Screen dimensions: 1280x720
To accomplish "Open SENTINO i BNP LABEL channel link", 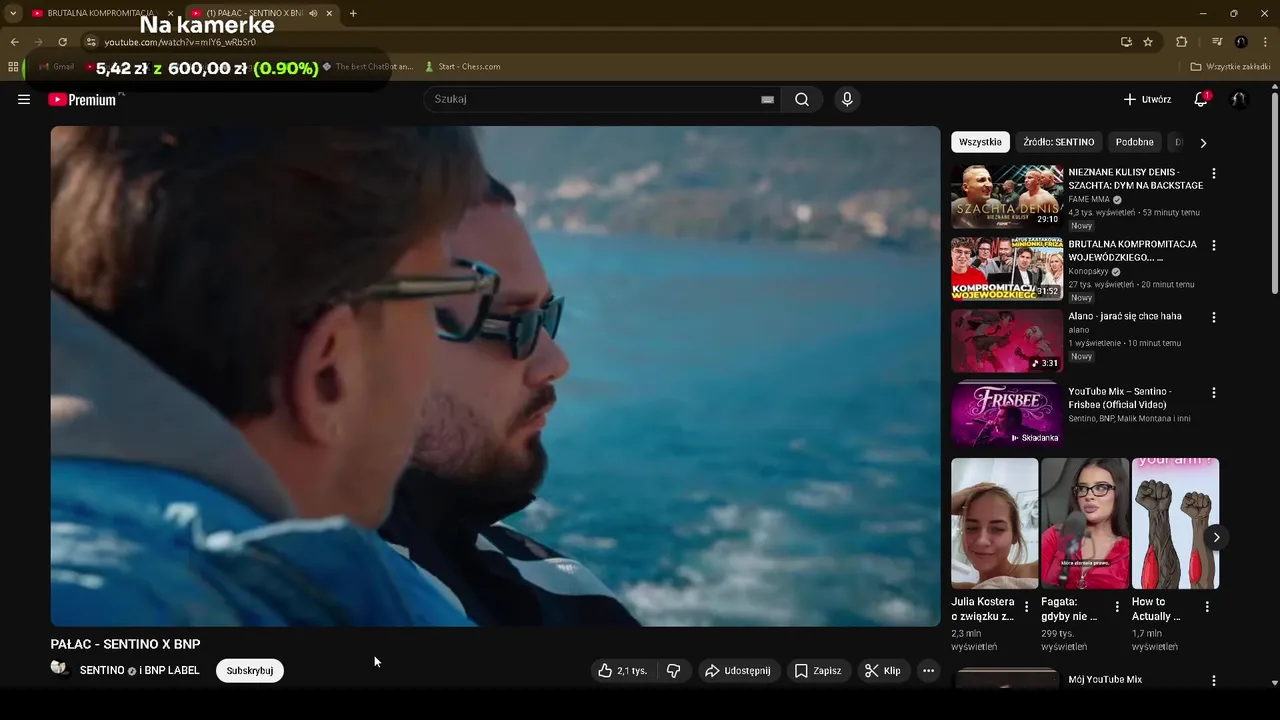I will tap(140, 671).
